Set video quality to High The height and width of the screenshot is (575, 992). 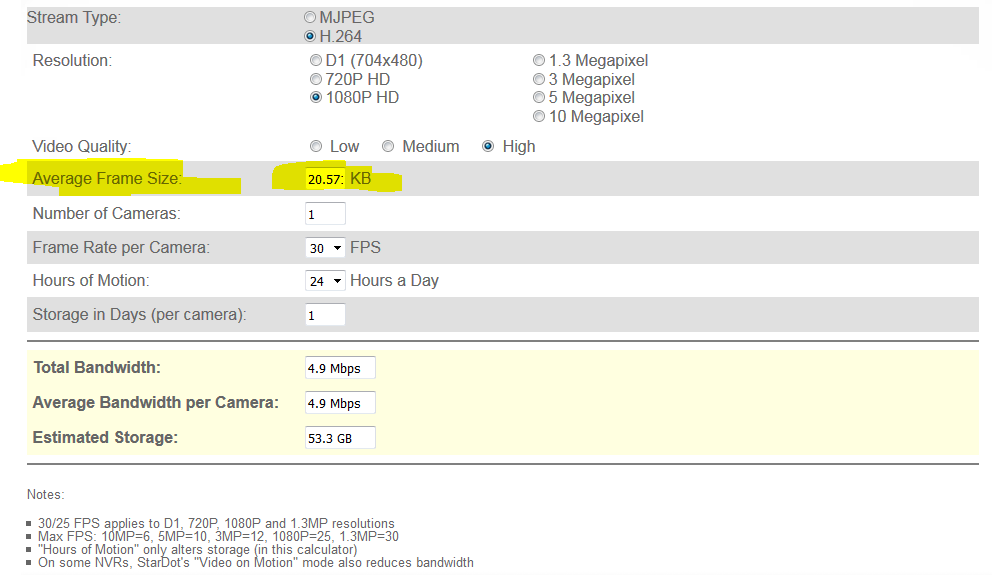pos(489,146)
